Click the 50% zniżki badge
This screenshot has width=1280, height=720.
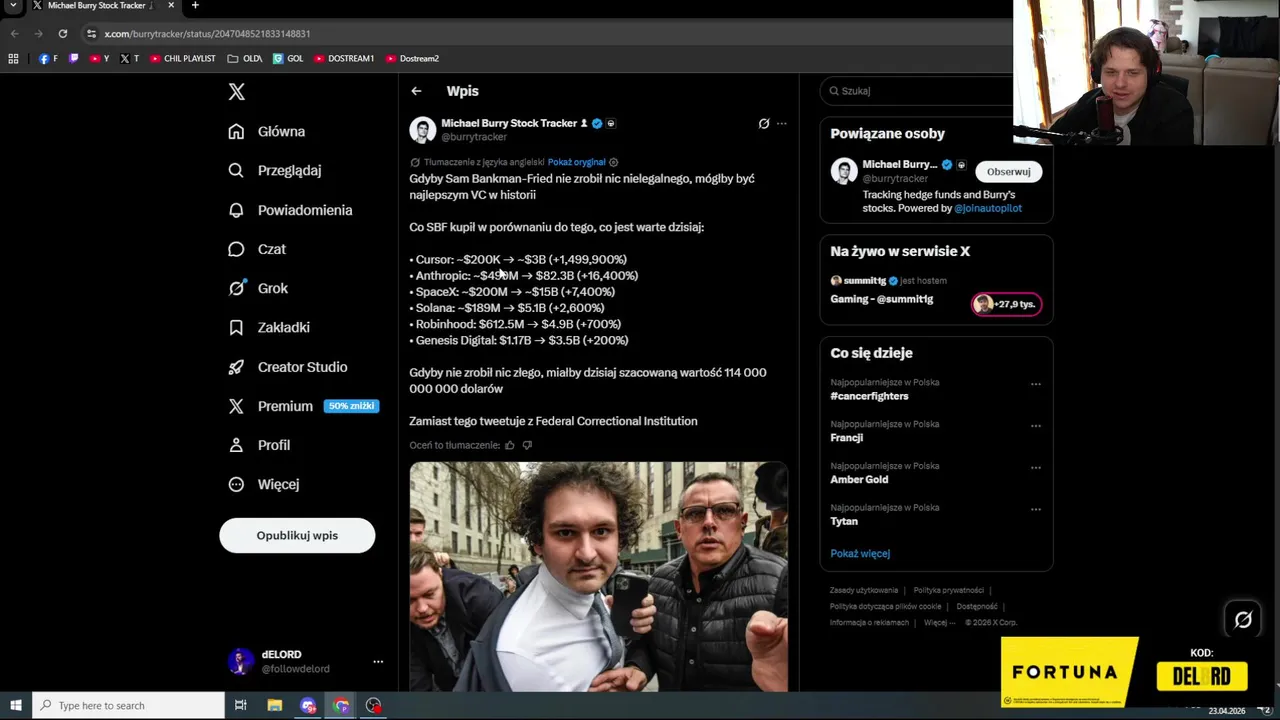351,406
